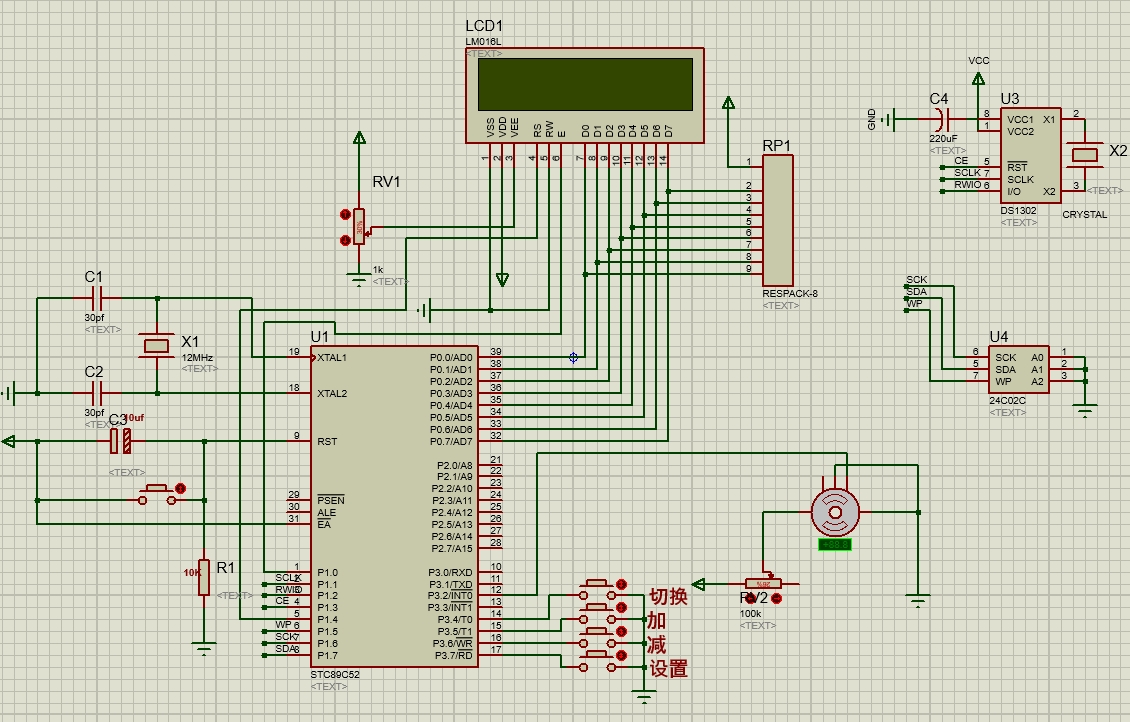
Task: Click the 10K value beside R1
Action: (x=191, y=573)
